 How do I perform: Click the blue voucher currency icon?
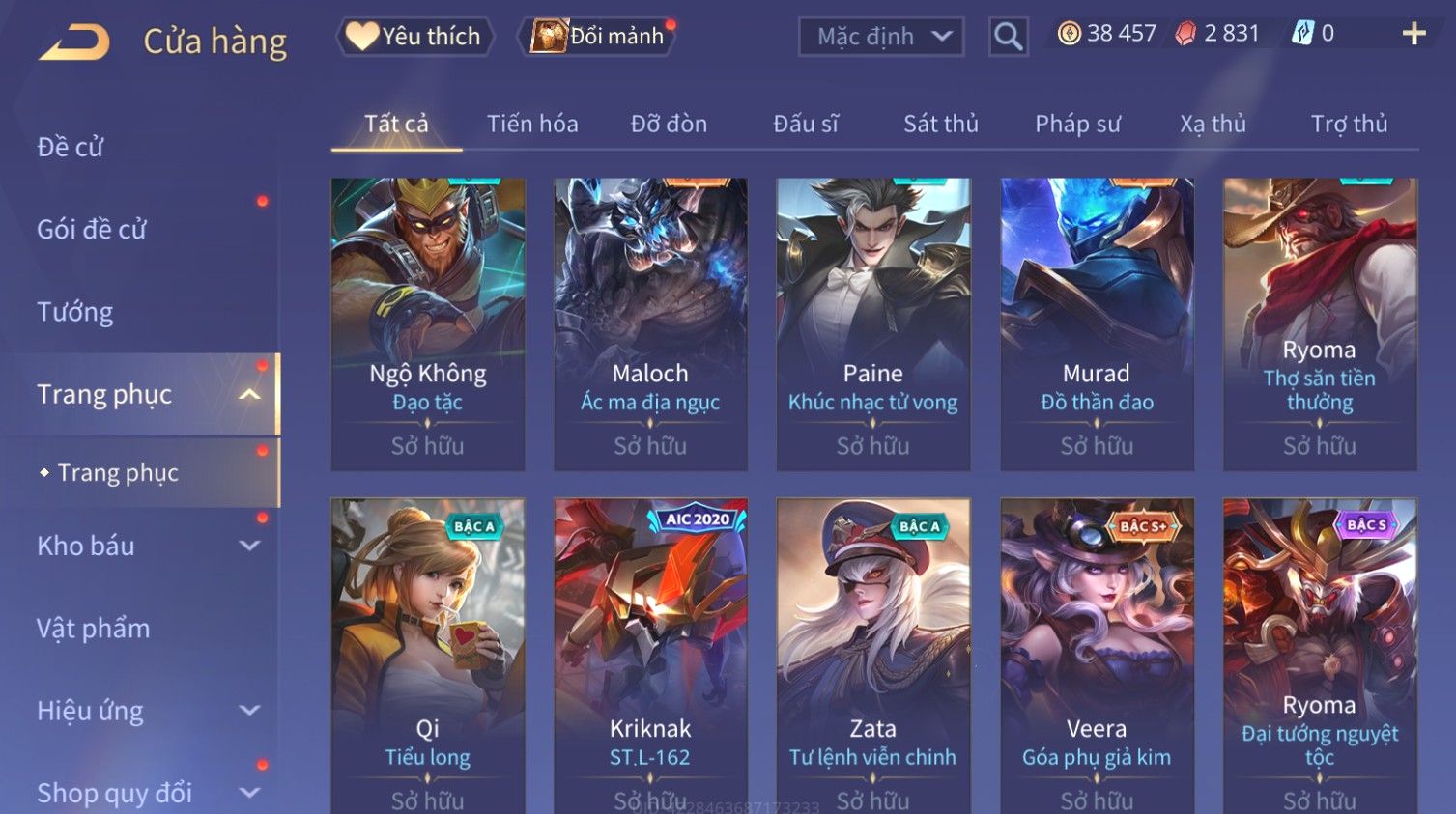tap(1303, 34)
